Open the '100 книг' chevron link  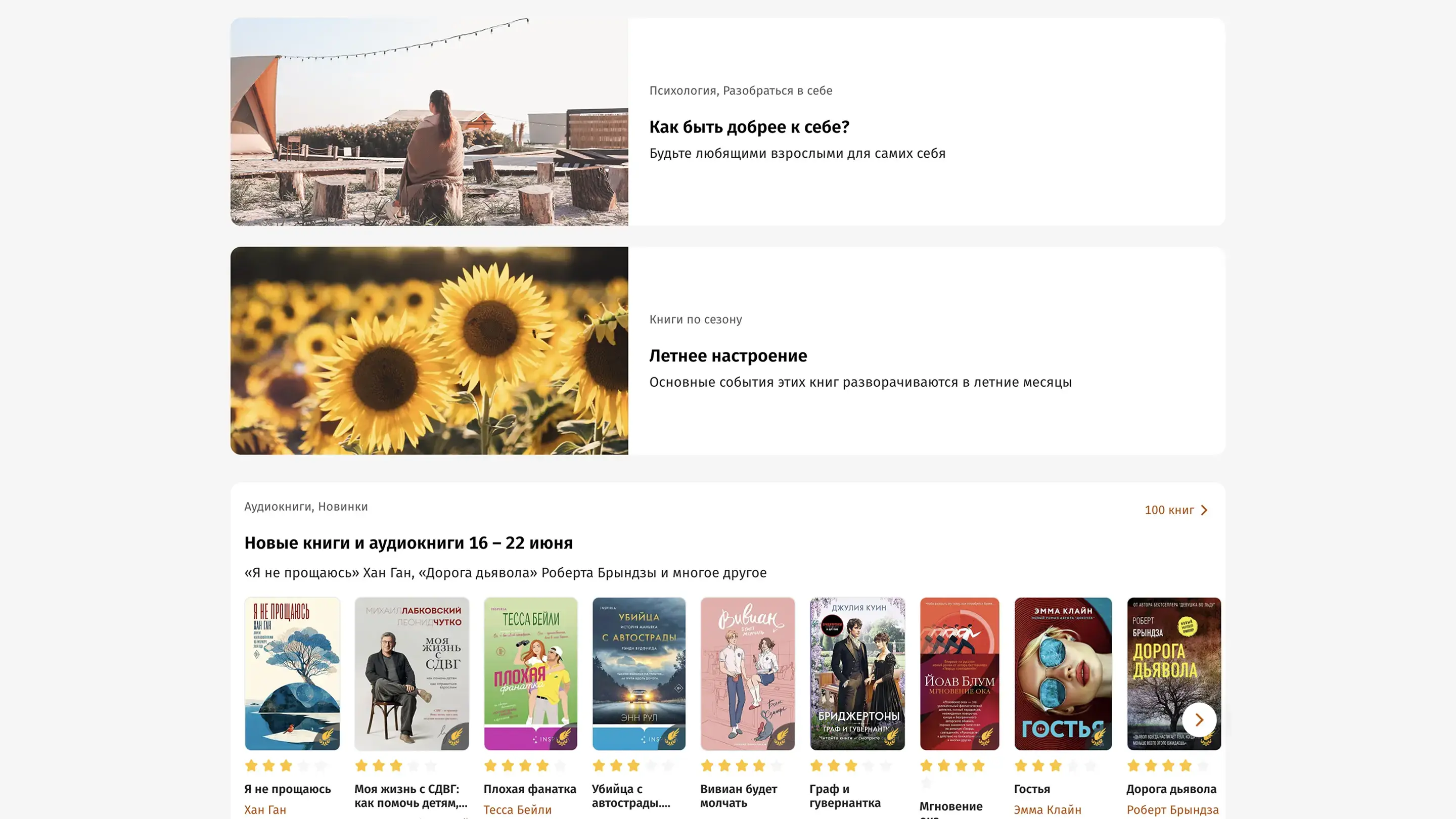(x=1175, y=510)
